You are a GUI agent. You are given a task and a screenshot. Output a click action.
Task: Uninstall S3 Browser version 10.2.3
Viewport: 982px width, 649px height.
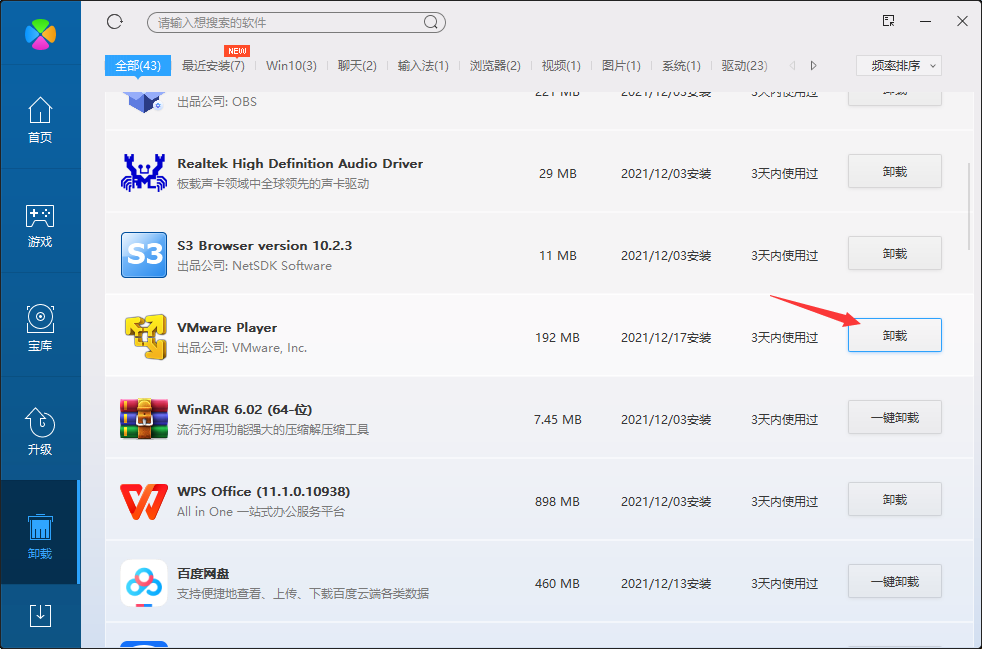coord(894,253)
